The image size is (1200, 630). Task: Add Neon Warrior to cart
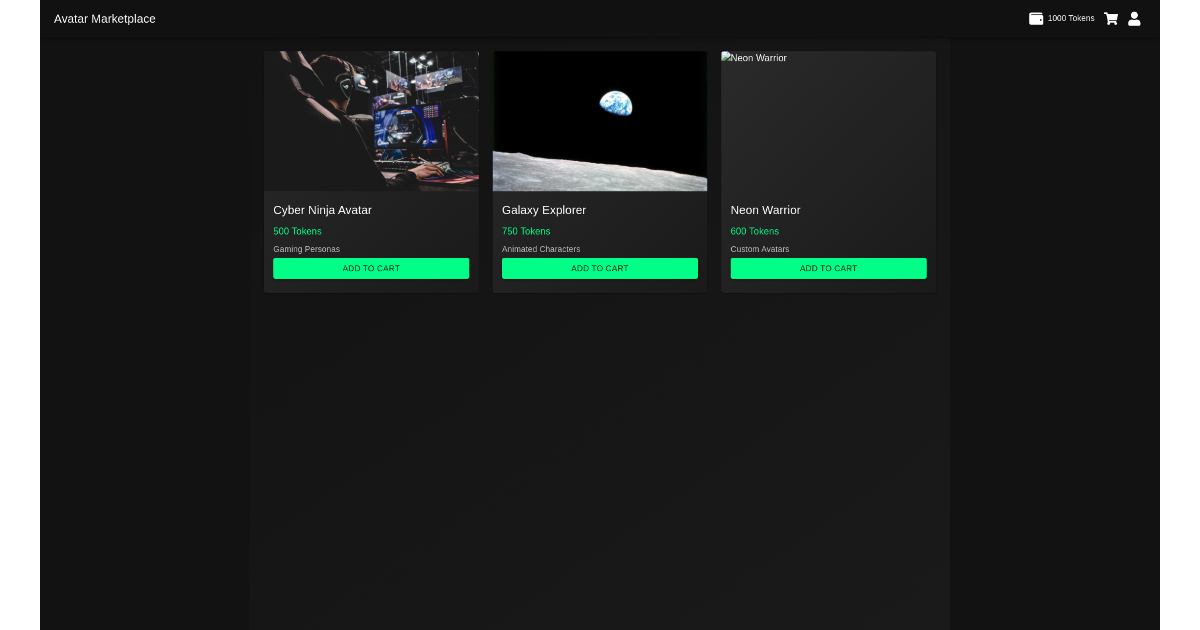click(x=828, y=268)
